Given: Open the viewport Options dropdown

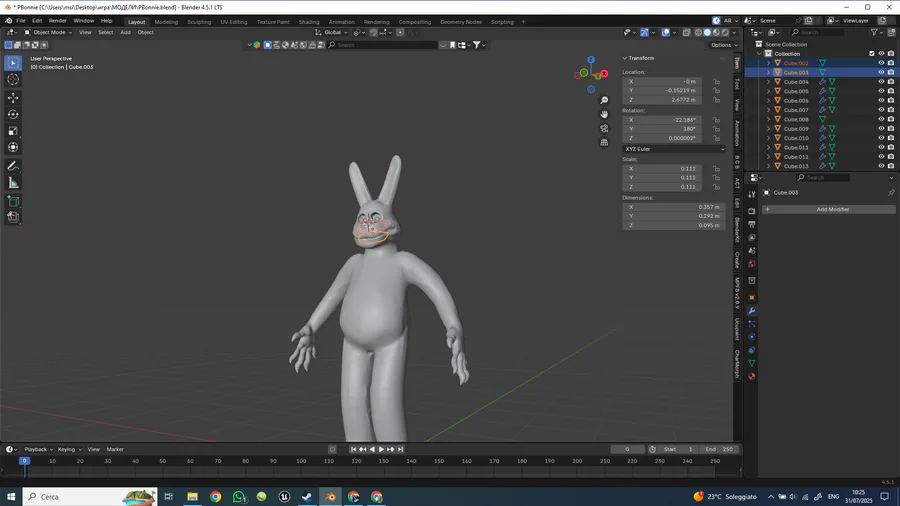Looking at the screenshot, I should click(724, 45).
